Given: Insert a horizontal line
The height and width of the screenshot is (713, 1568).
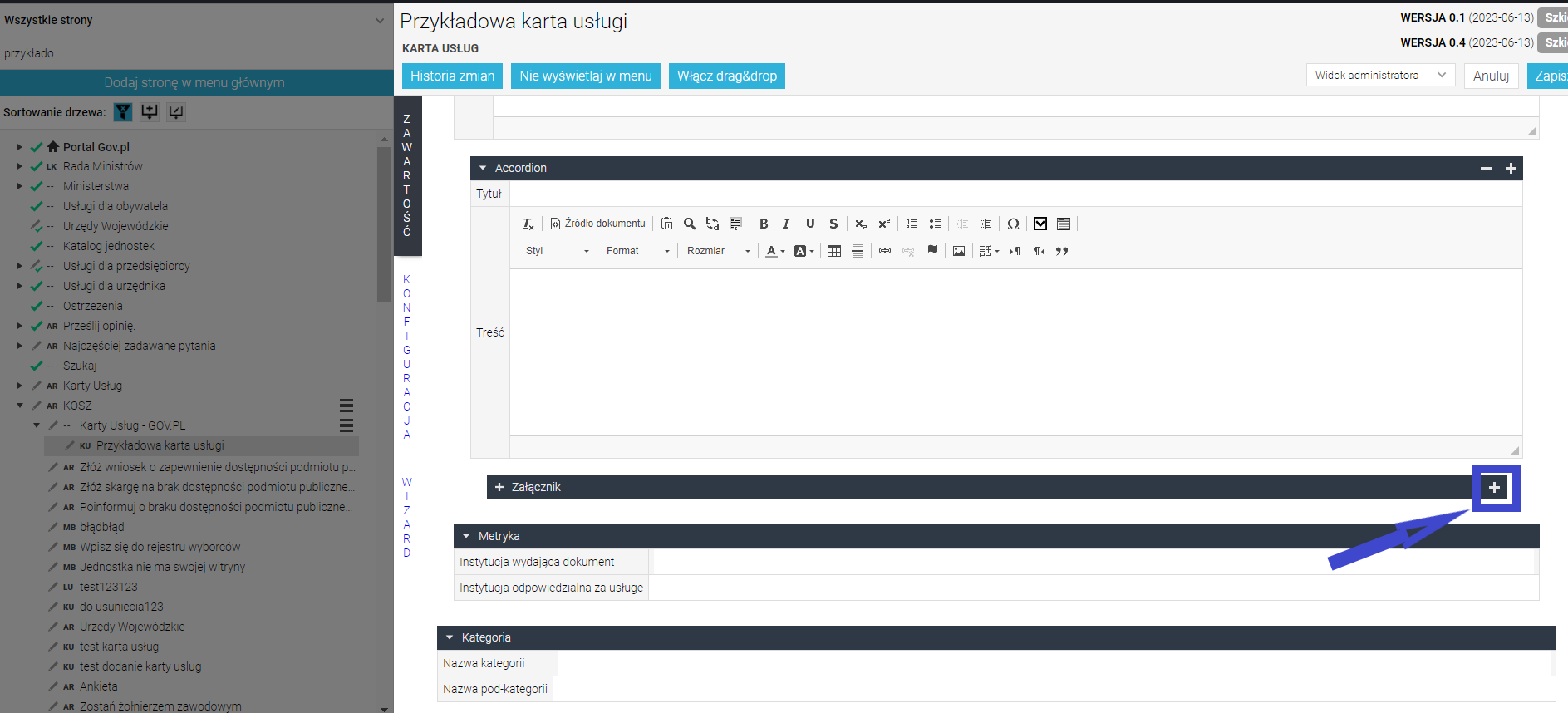Looking at the screenshot, I should pyautogui.click(x=858, y=251).
